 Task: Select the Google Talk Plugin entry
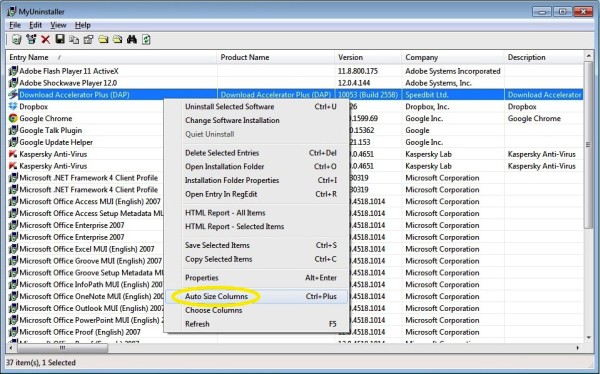tap(51, 130)
